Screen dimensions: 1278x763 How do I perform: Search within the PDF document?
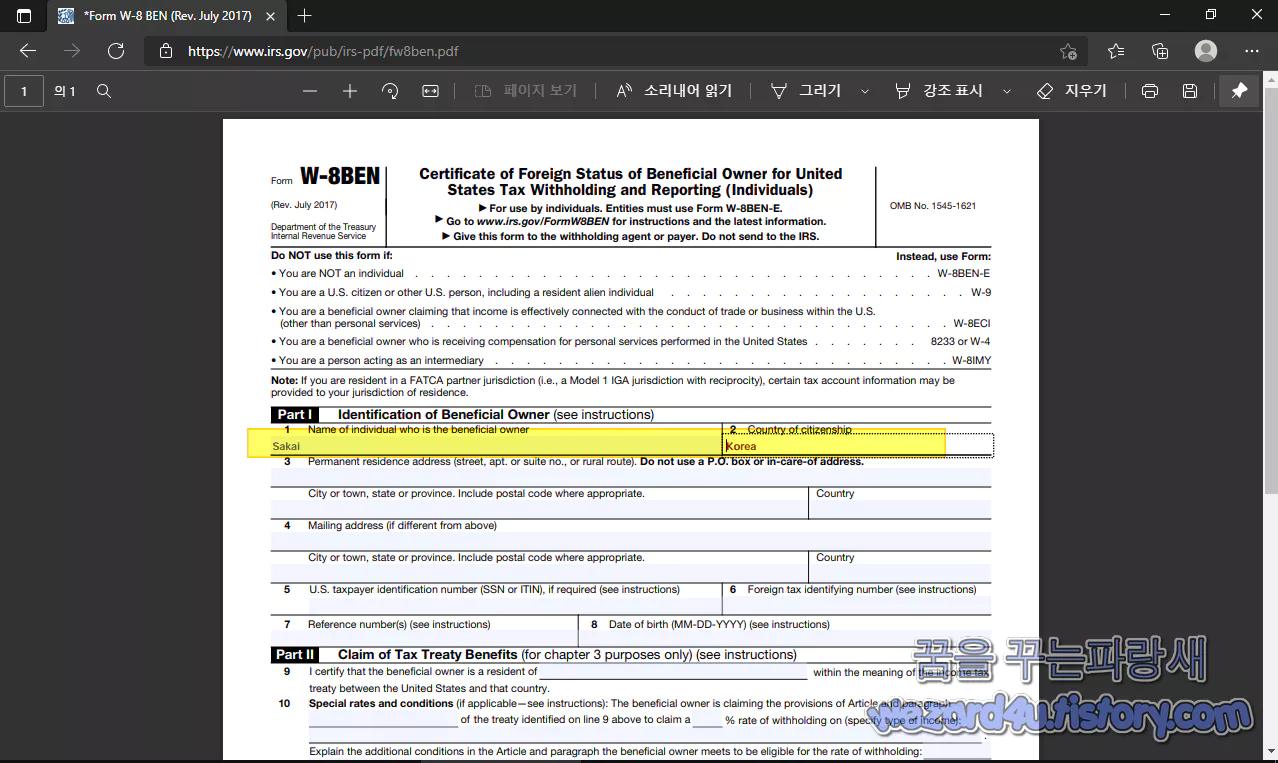click(x=103, y=91)
